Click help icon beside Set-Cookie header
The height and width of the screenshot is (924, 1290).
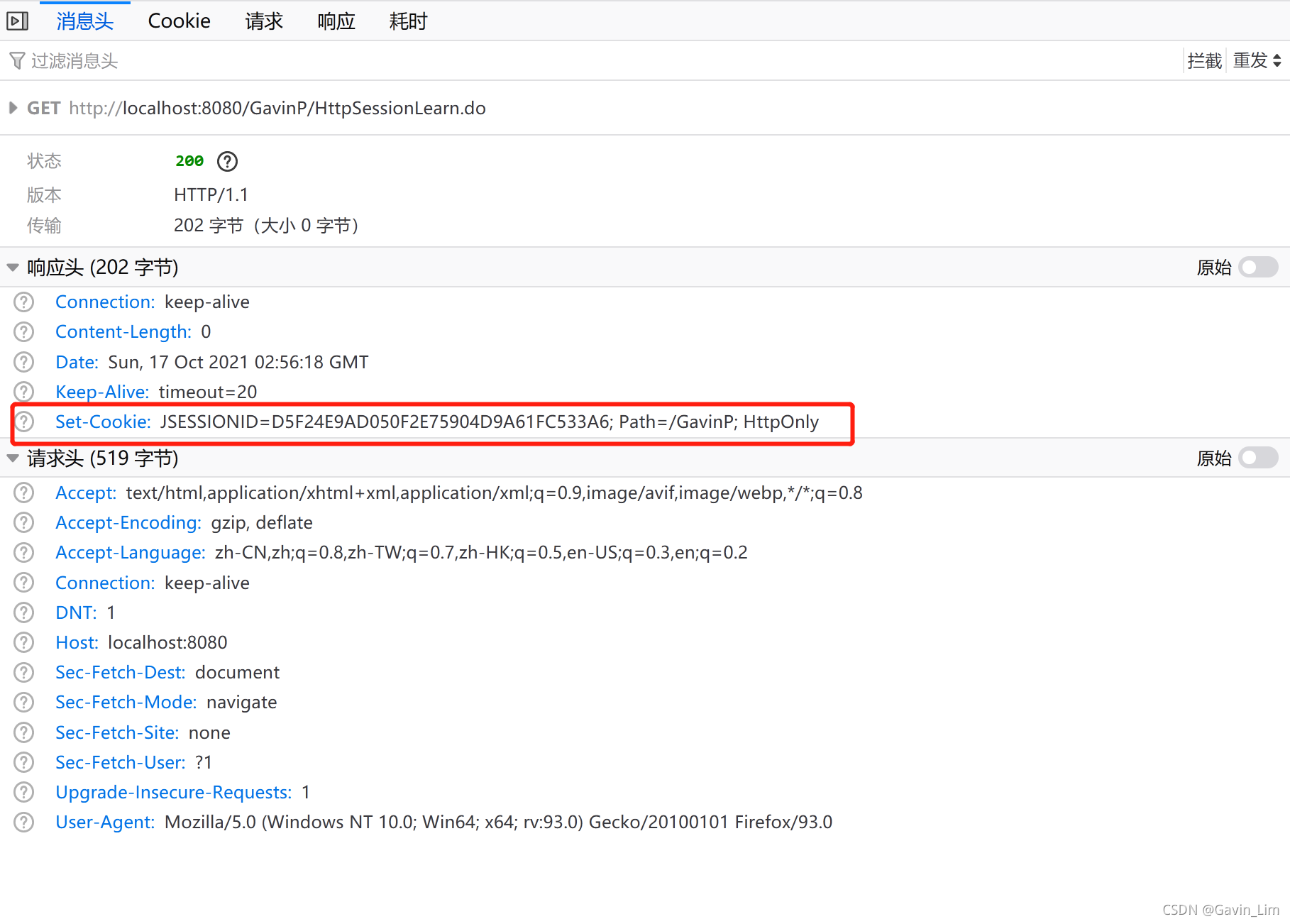(x=24, y=422)
